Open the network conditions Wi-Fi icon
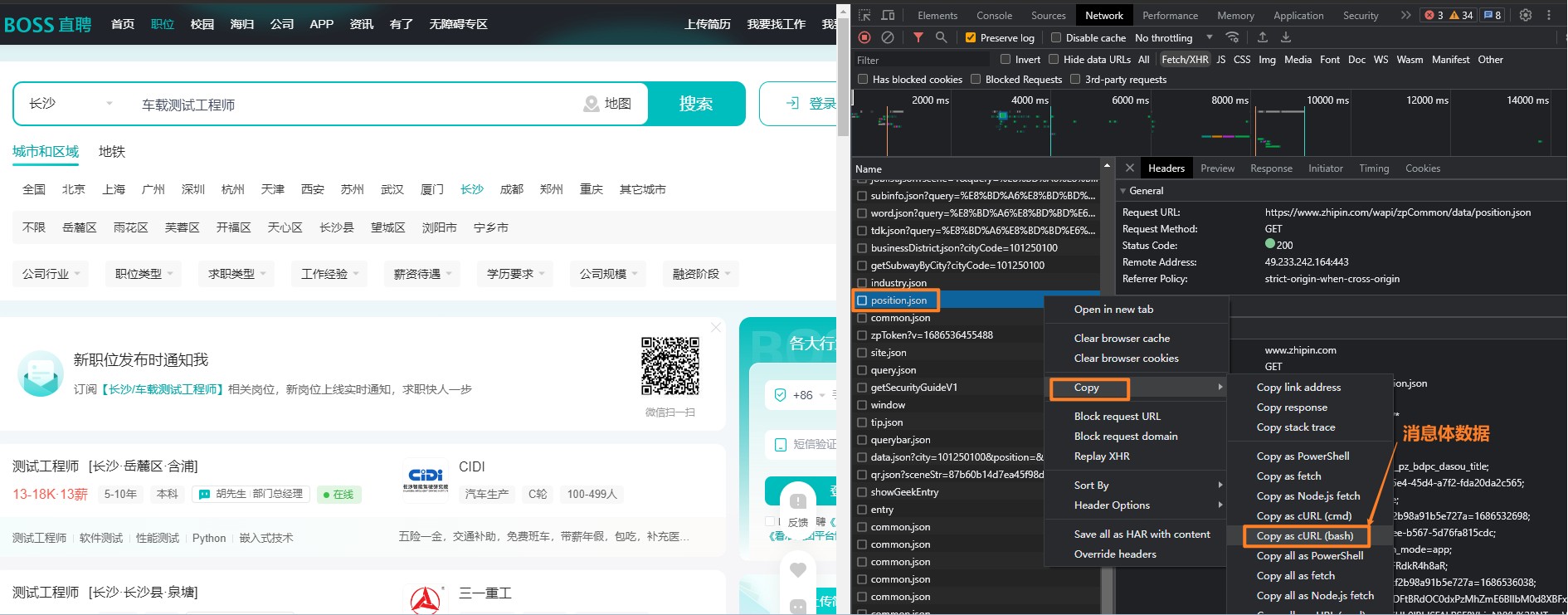Screen dimensions: 1568x615 1233,37
